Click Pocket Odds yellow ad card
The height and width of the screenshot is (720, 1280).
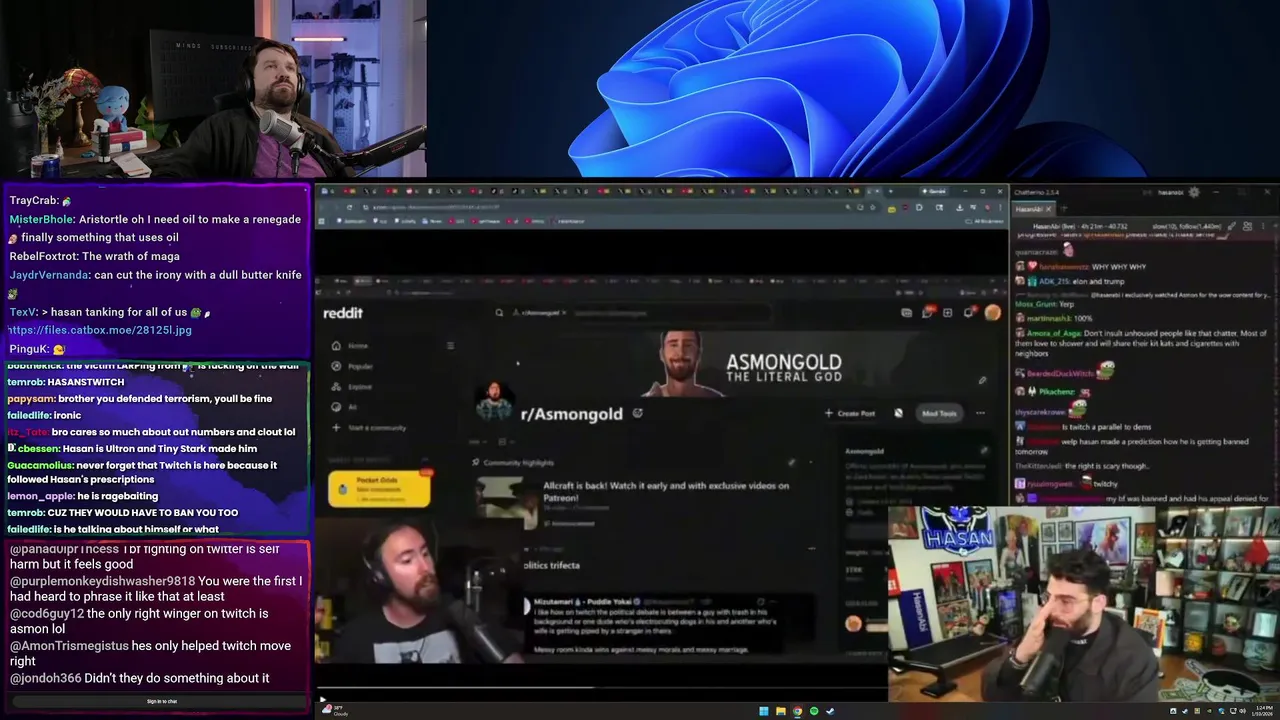[379, 489]
